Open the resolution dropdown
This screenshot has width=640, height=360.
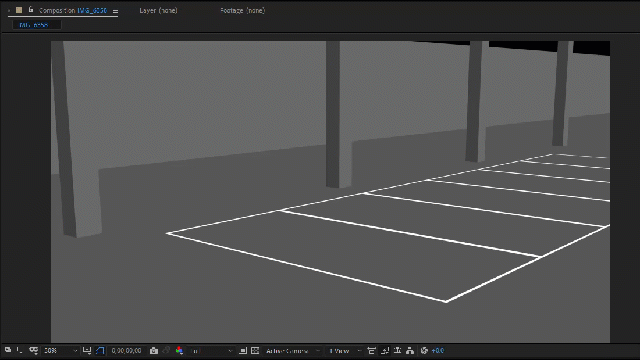[211, 351]
